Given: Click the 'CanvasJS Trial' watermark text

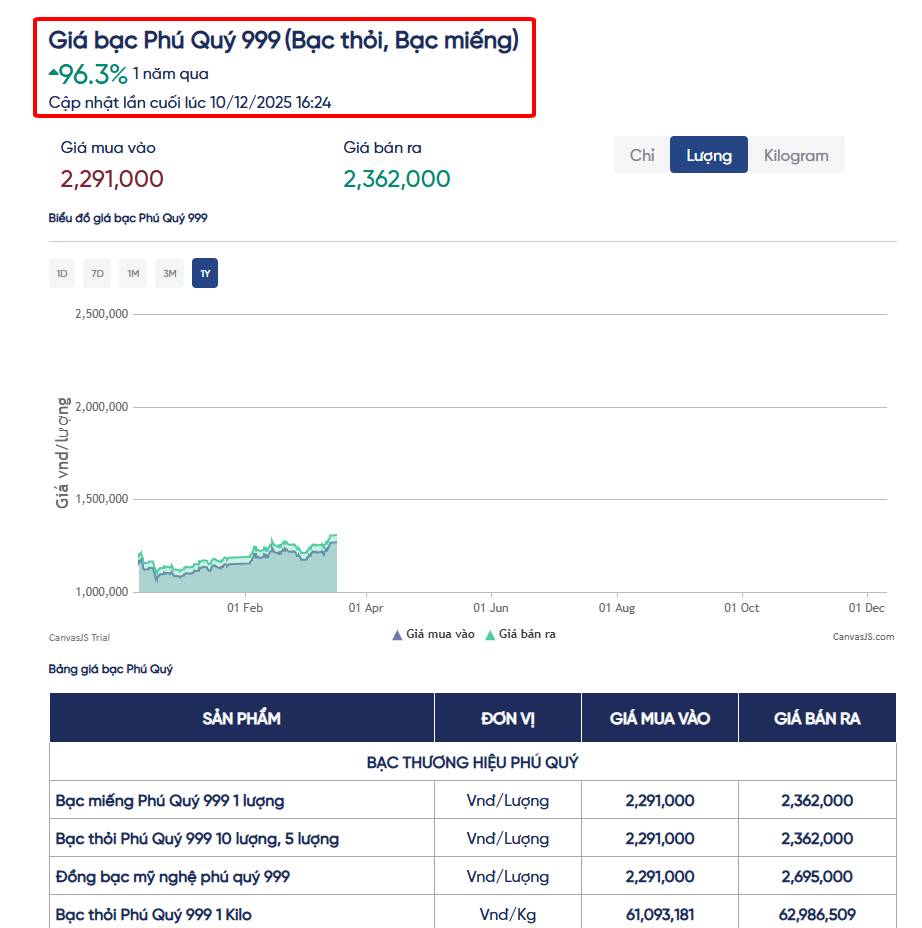Looking at the screenshot, I should click(x=78, y=637).
